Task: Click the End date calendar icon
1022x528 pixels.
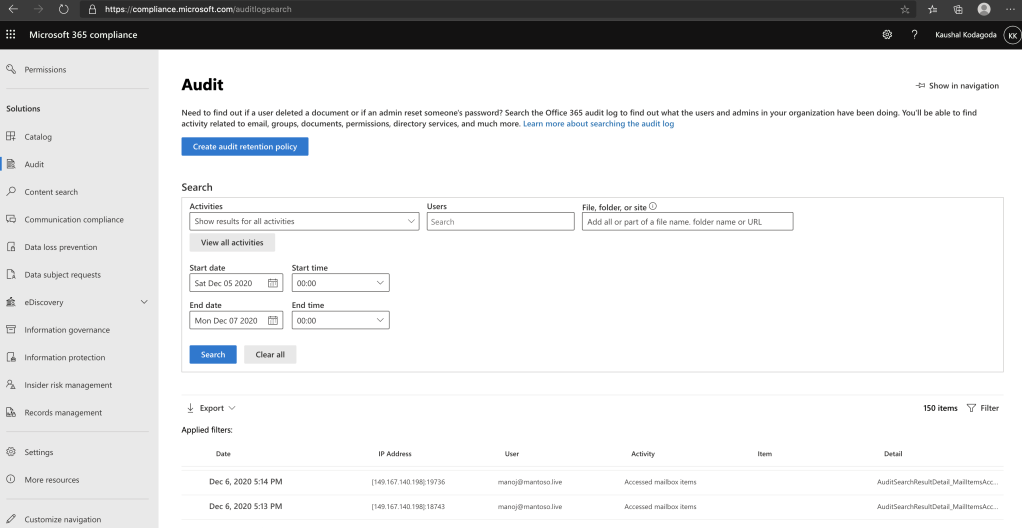Action: click(272, 321)
